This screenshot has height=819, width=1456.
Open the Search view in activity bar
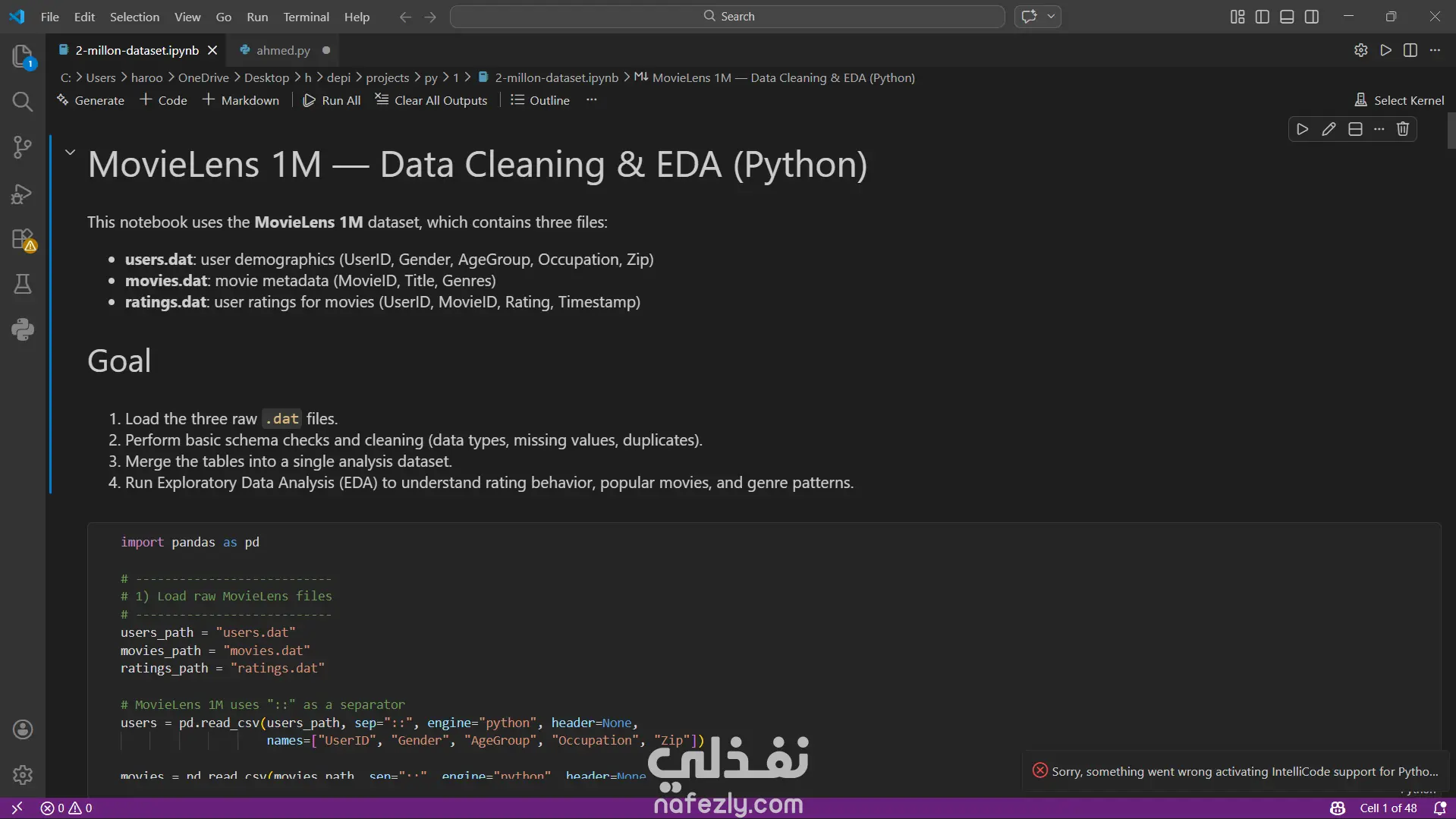click(23, 102)
